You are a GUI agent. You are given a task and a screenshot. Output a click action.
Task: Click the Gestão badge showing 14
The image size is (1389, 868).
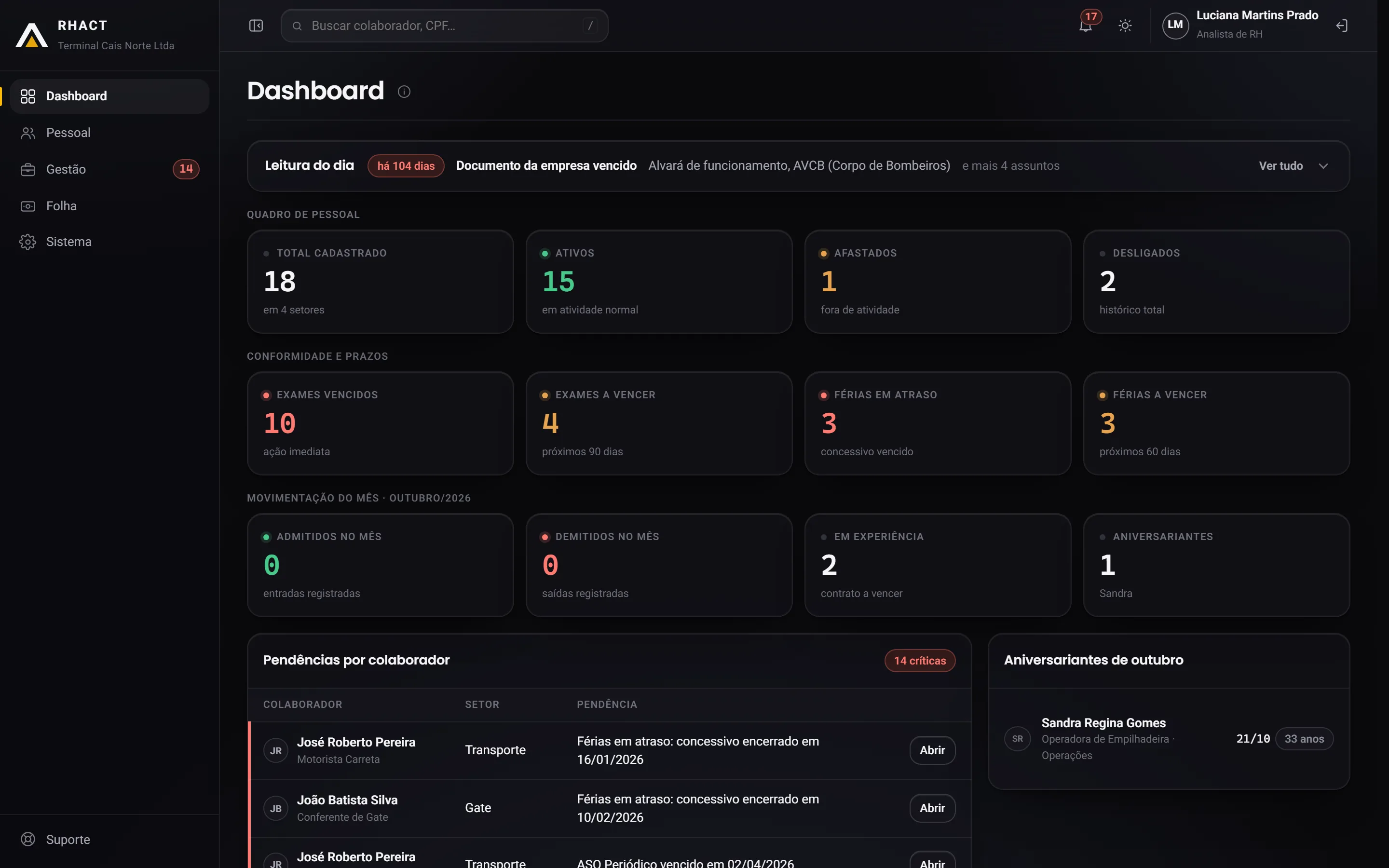click(x=186, y=169)
